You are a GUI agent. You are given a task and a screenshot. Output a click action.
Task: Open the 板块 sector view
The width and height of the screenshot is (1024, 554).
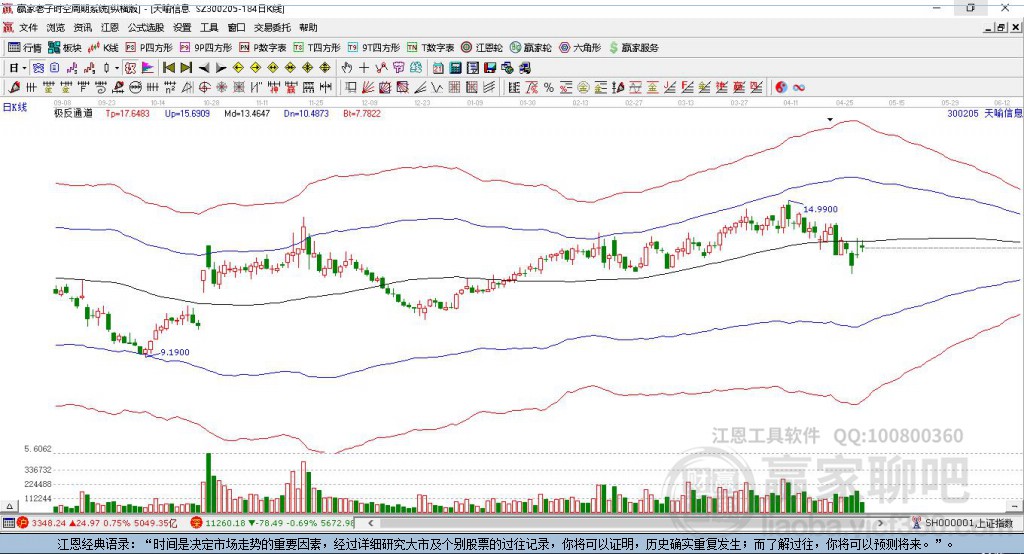coord(65,48)
